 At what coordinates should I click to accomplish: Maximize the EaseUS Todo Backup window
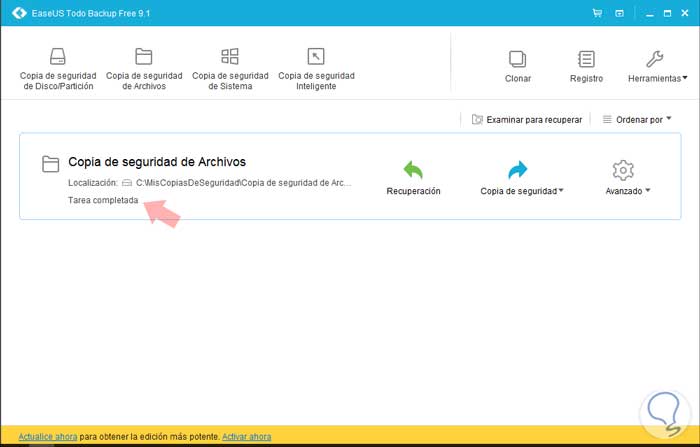667,13
